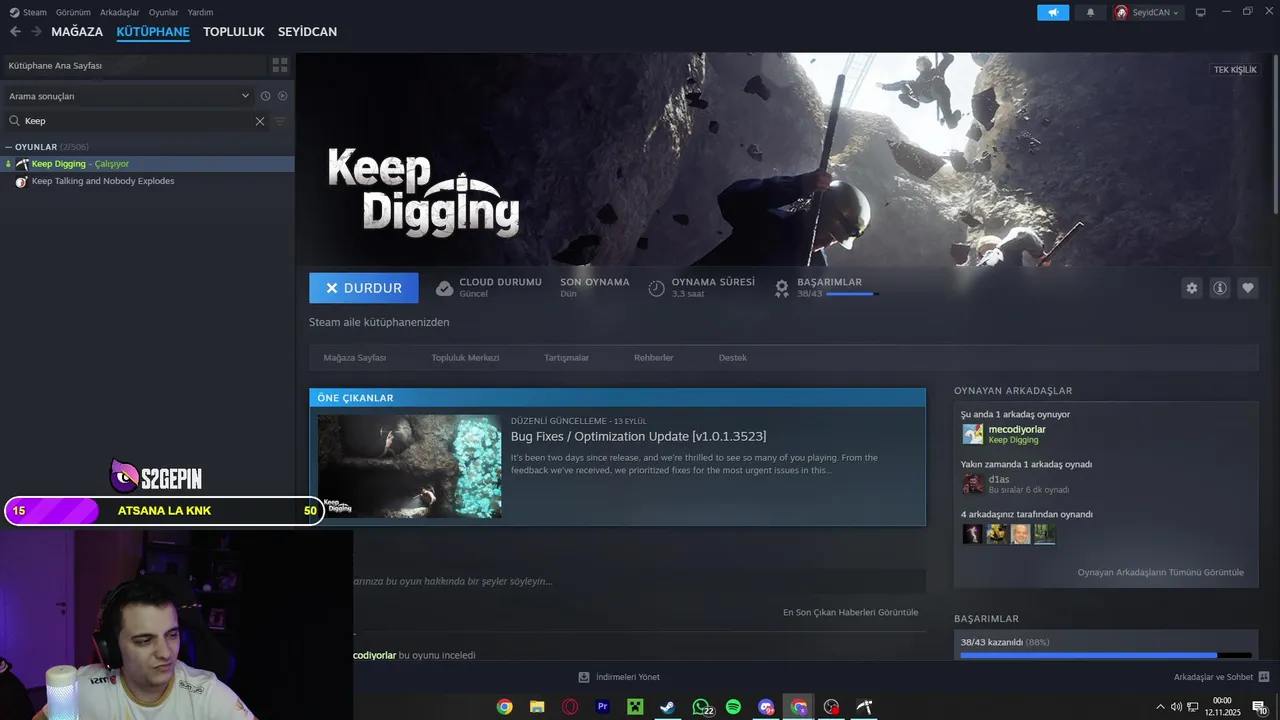Go to the TOPLULUK tab
The height and width of the screenshot is (720, 1280).
[x=234, y=31]
